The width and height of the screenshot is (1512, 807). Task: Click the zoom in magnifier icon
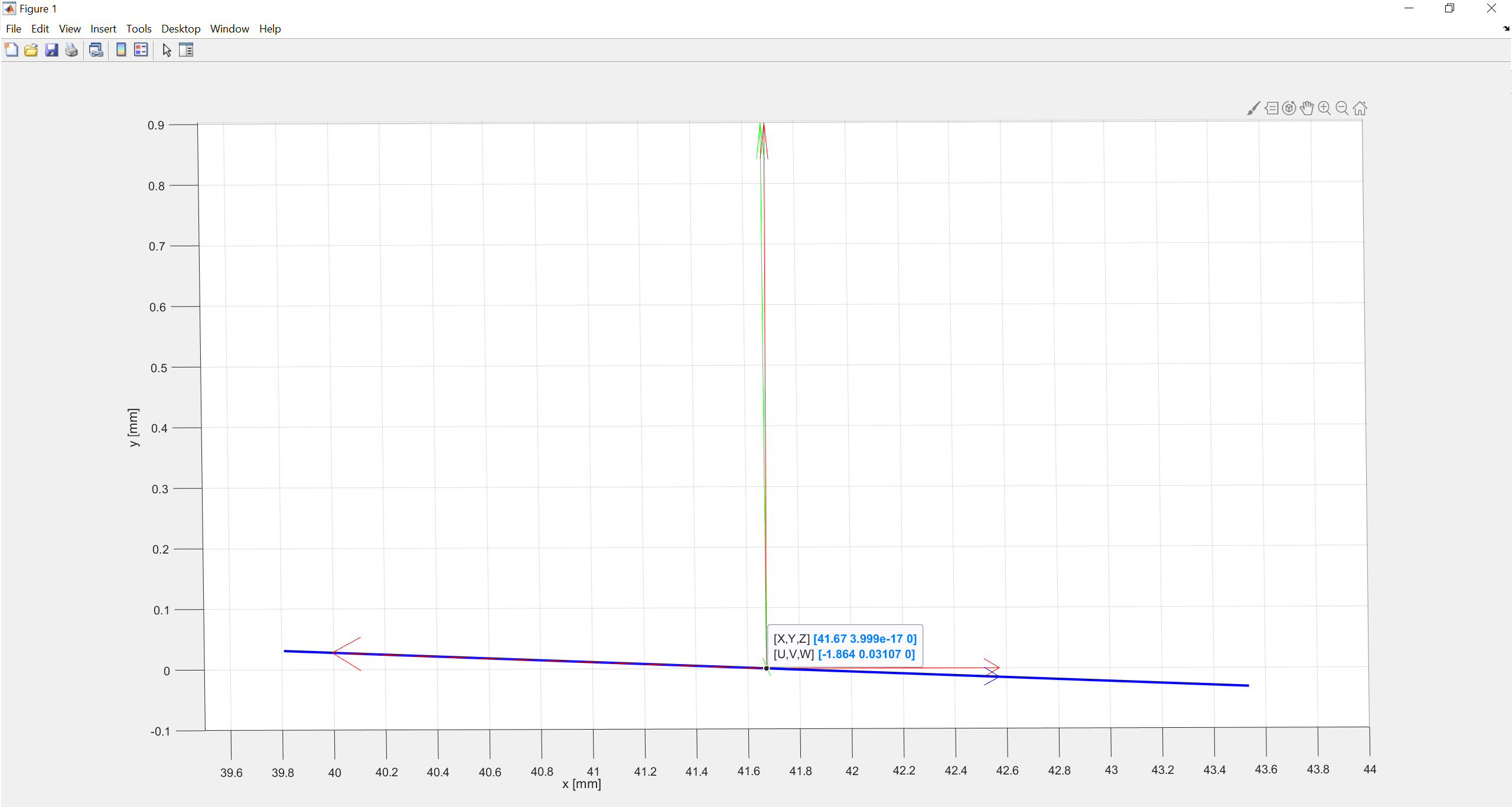coord(1324,108)
